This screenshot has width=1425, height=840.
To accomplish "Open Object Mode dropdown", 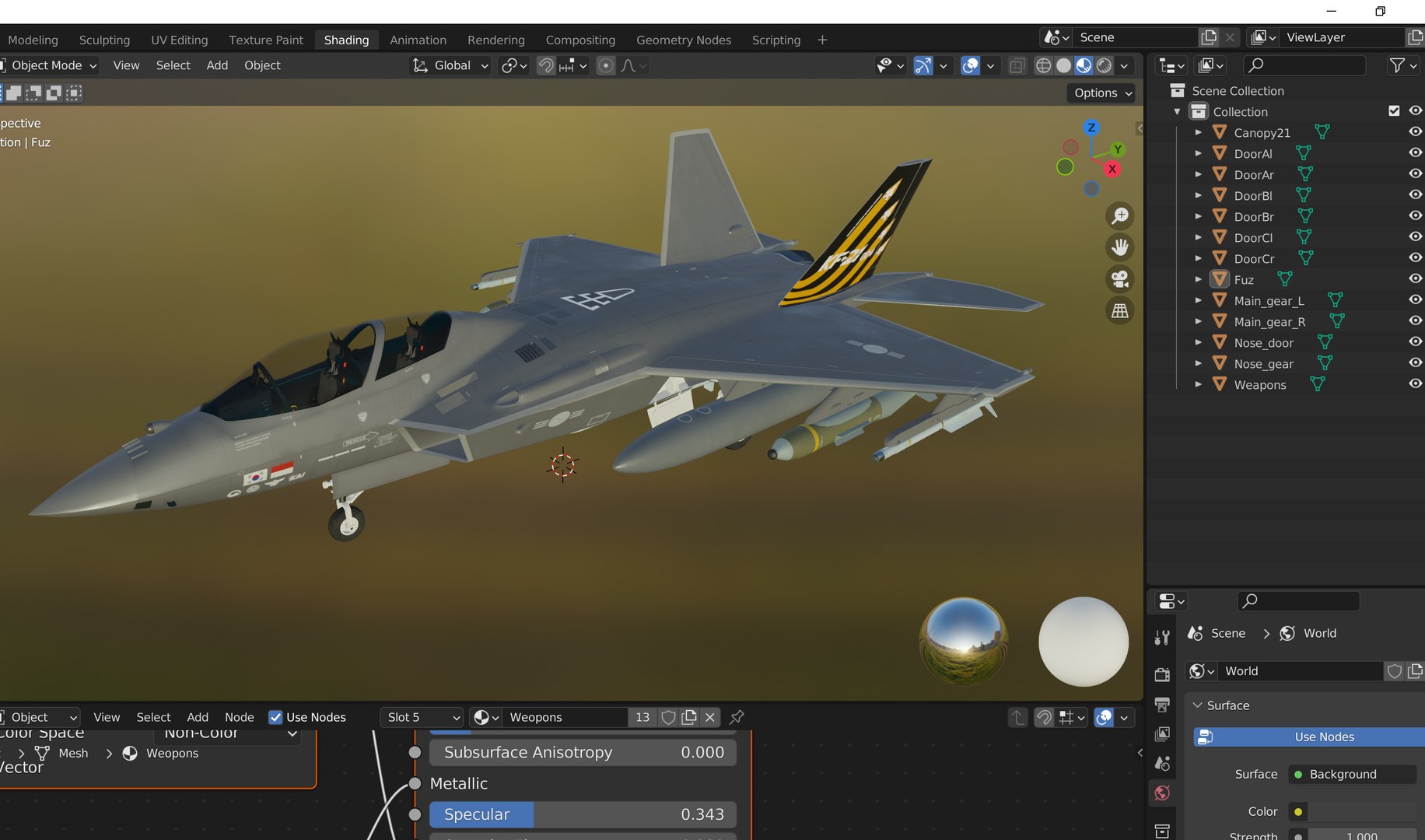I will (x=48, y=65).
